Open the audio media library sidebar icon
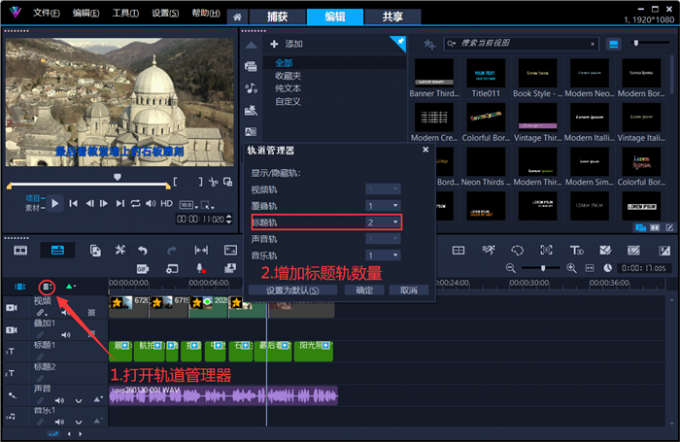The height and width of the screenshot is (442, 680). coord(251,110)
